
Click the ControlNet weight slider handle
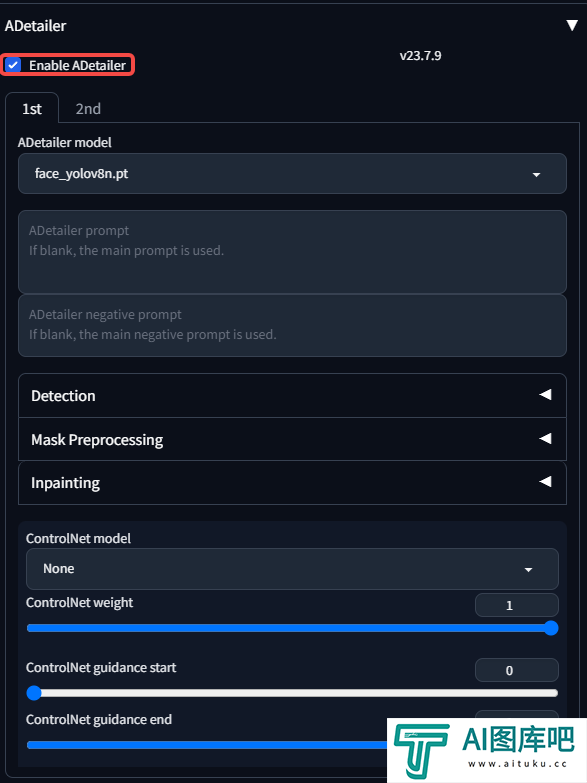(551, 628)
